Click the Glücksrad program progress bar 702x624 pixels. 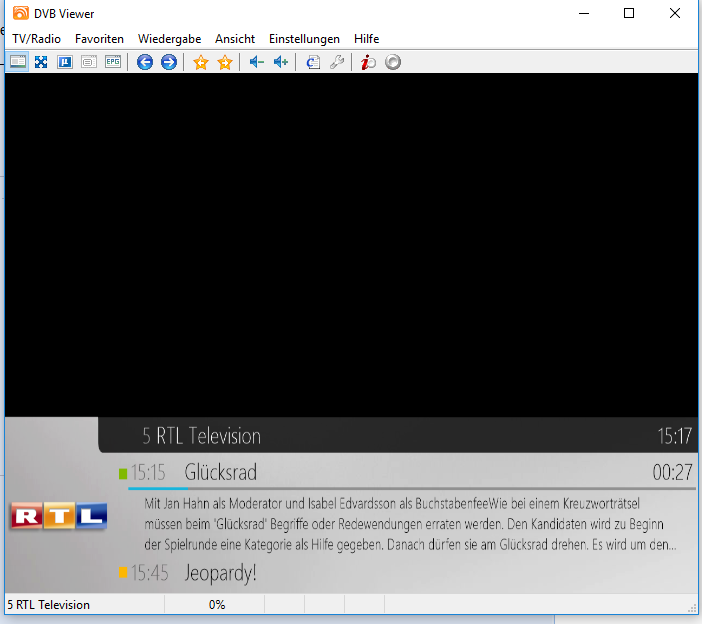[412, 488]
